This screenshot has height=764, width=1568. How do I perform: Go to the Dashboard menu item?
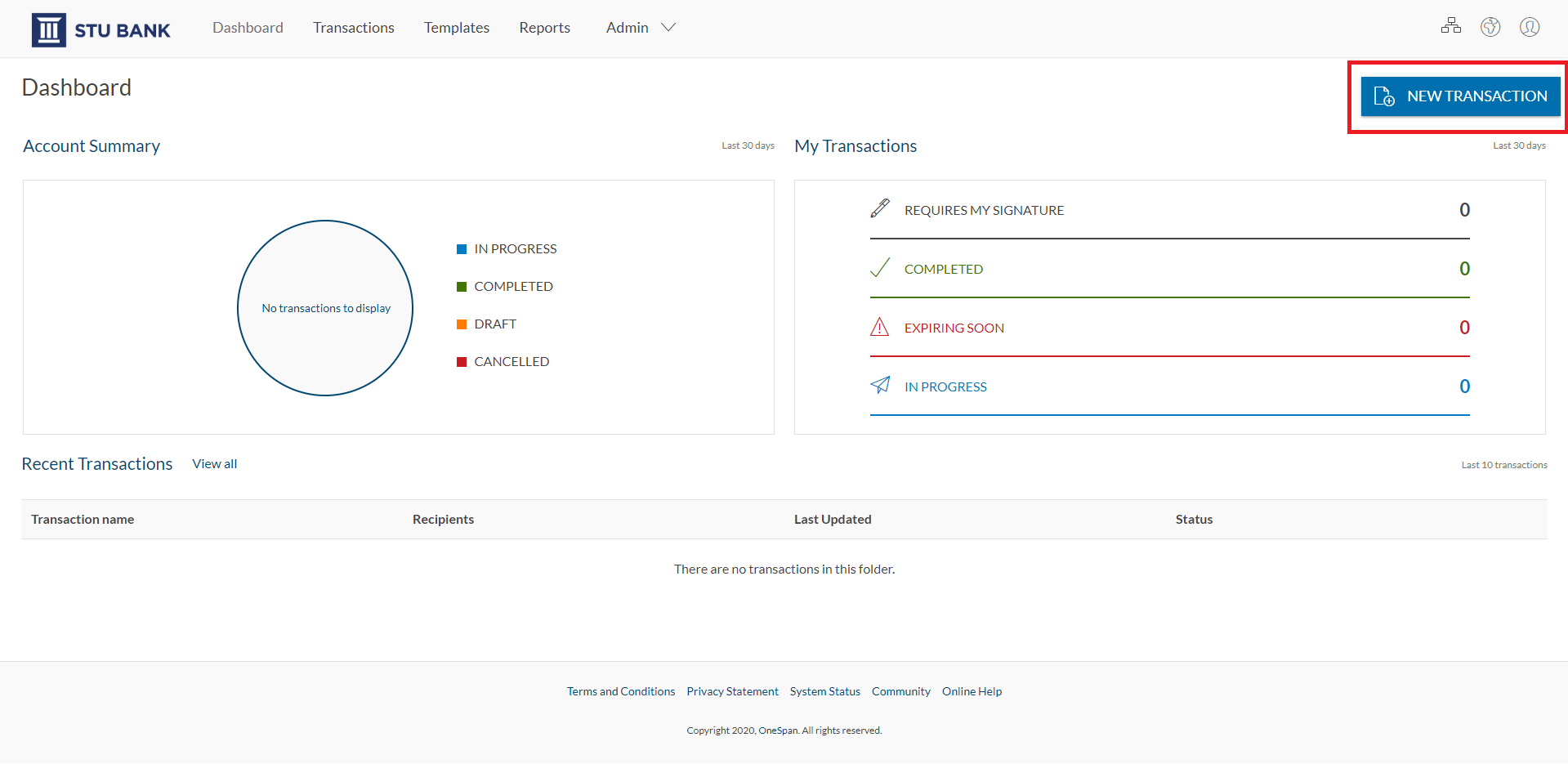click(248, 28)
